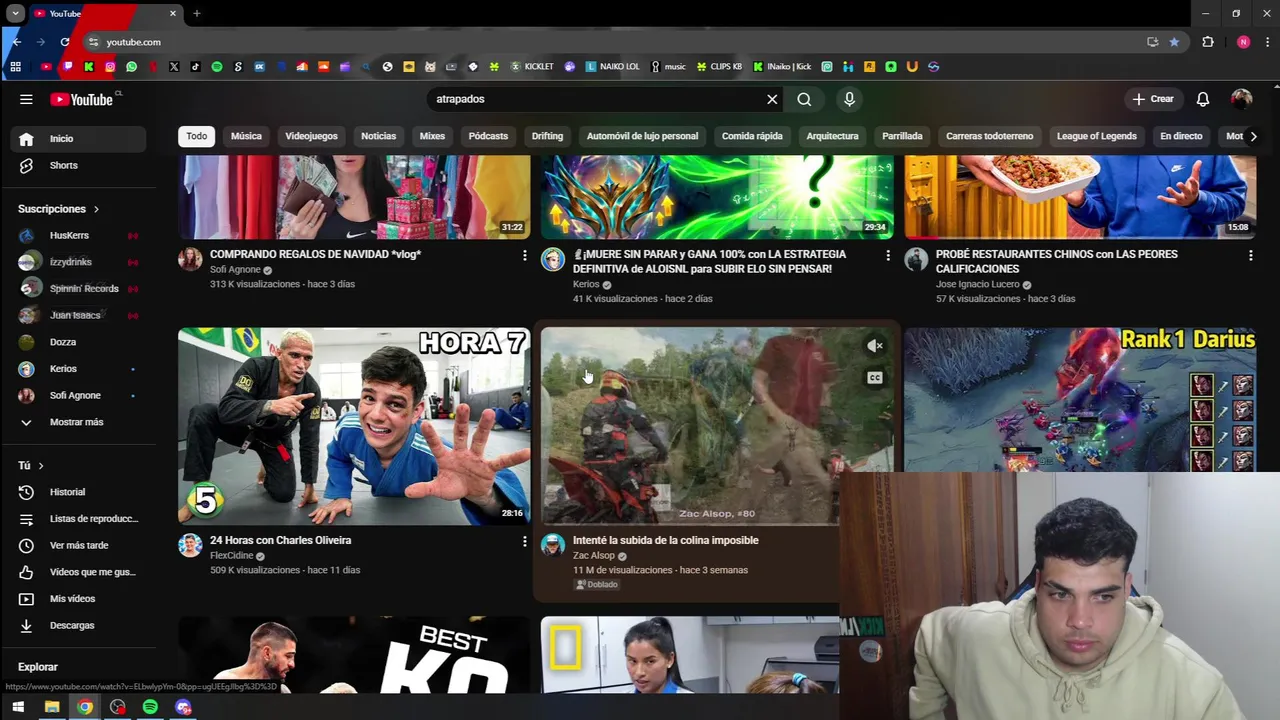Open the YouTube hamburger guide menu

(26, 99)
